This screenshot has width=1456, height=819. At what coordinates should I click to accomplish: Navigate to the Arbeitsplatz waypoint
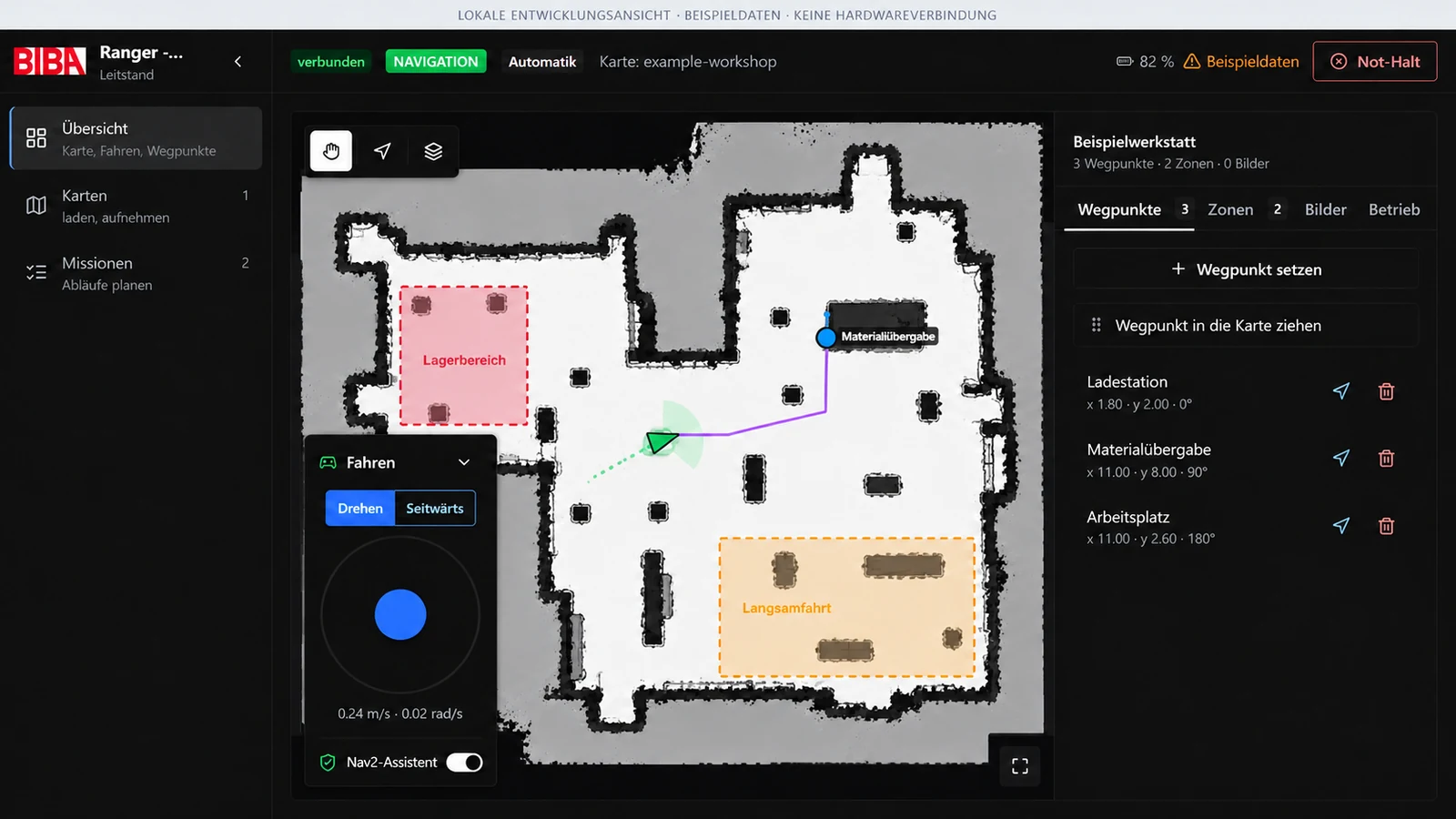point(1341,526)
